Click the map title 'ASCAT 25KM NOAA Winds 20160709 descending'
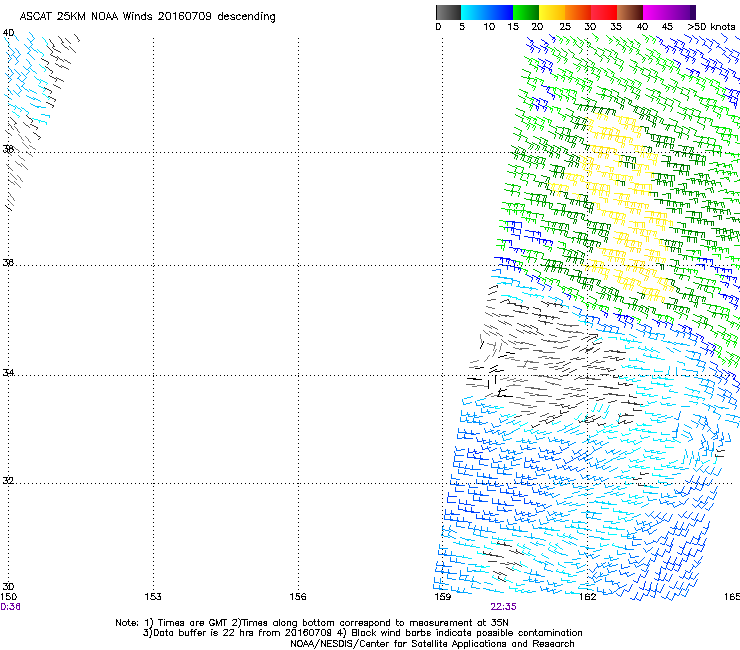740x650 pixels. click(x=147, y=17)
